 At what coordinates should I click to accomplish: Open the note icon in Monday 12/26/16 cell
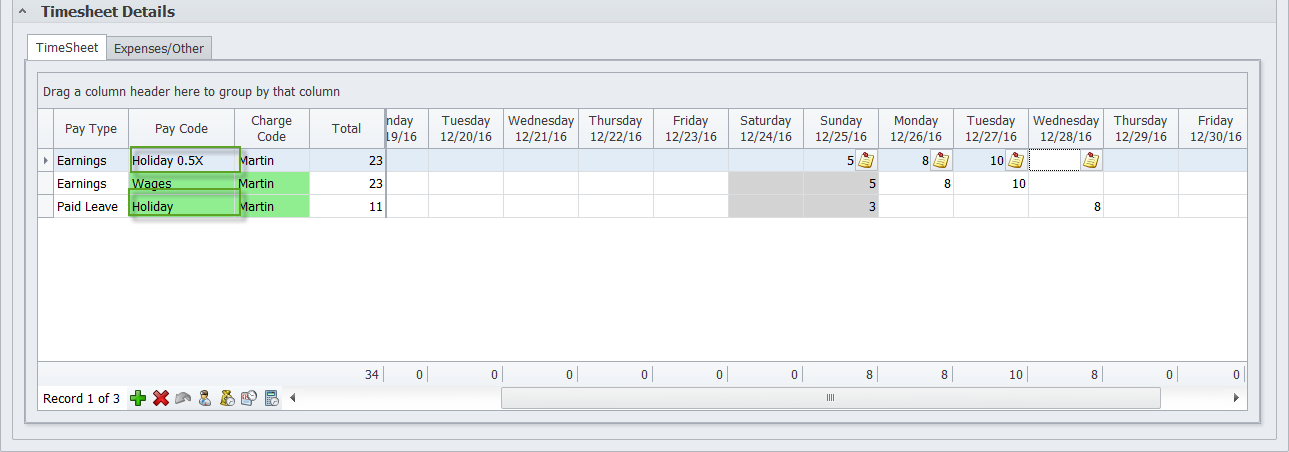(x=941, y=160)
